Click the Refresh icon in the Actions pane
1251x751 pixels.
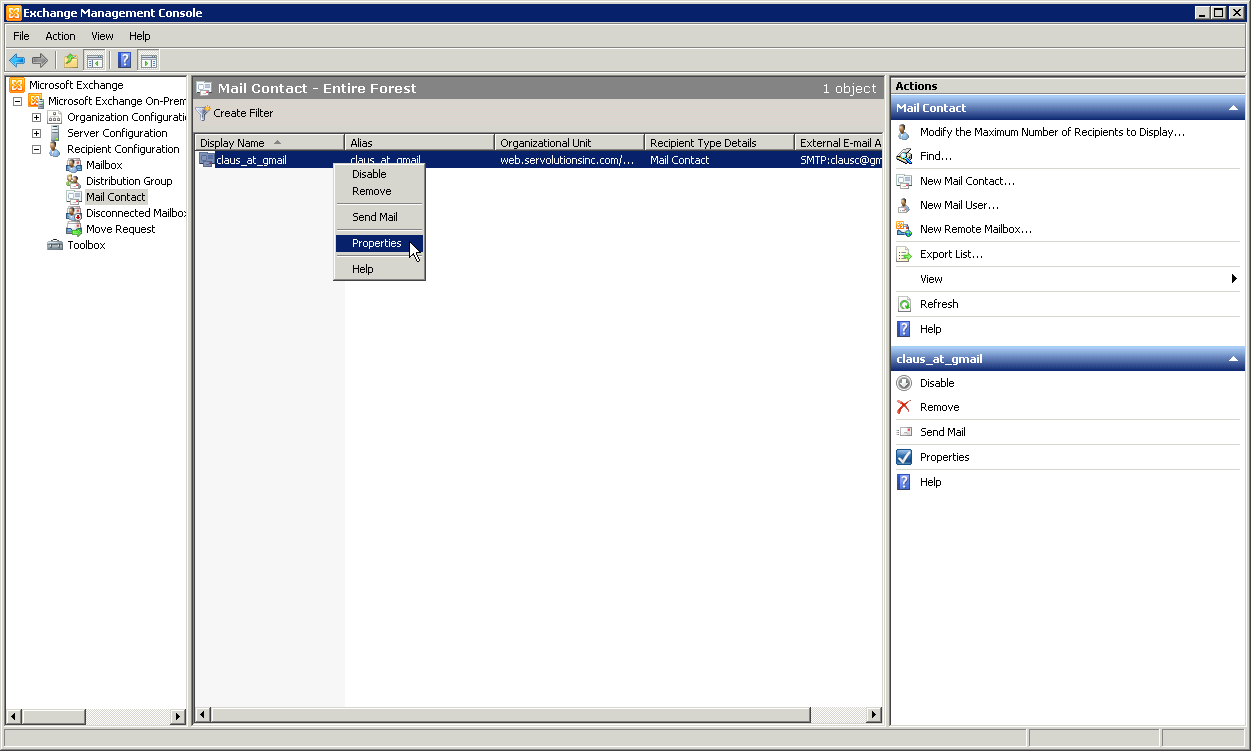pyautogui.click(x=903, y=304)
